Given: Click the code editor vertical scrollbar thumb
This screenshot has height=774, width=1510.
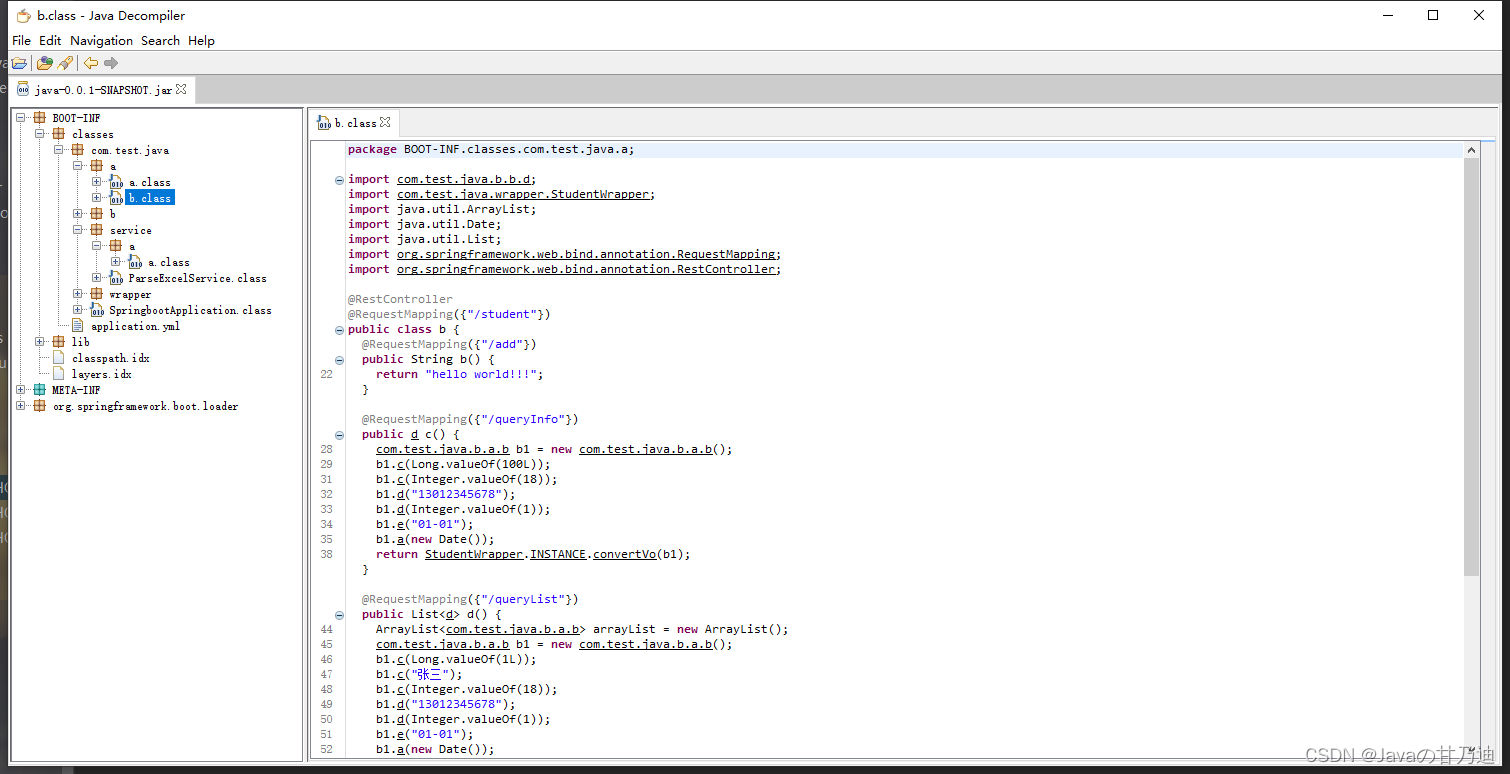Looking at the screenshot, I should click(x=1471, y=366).
